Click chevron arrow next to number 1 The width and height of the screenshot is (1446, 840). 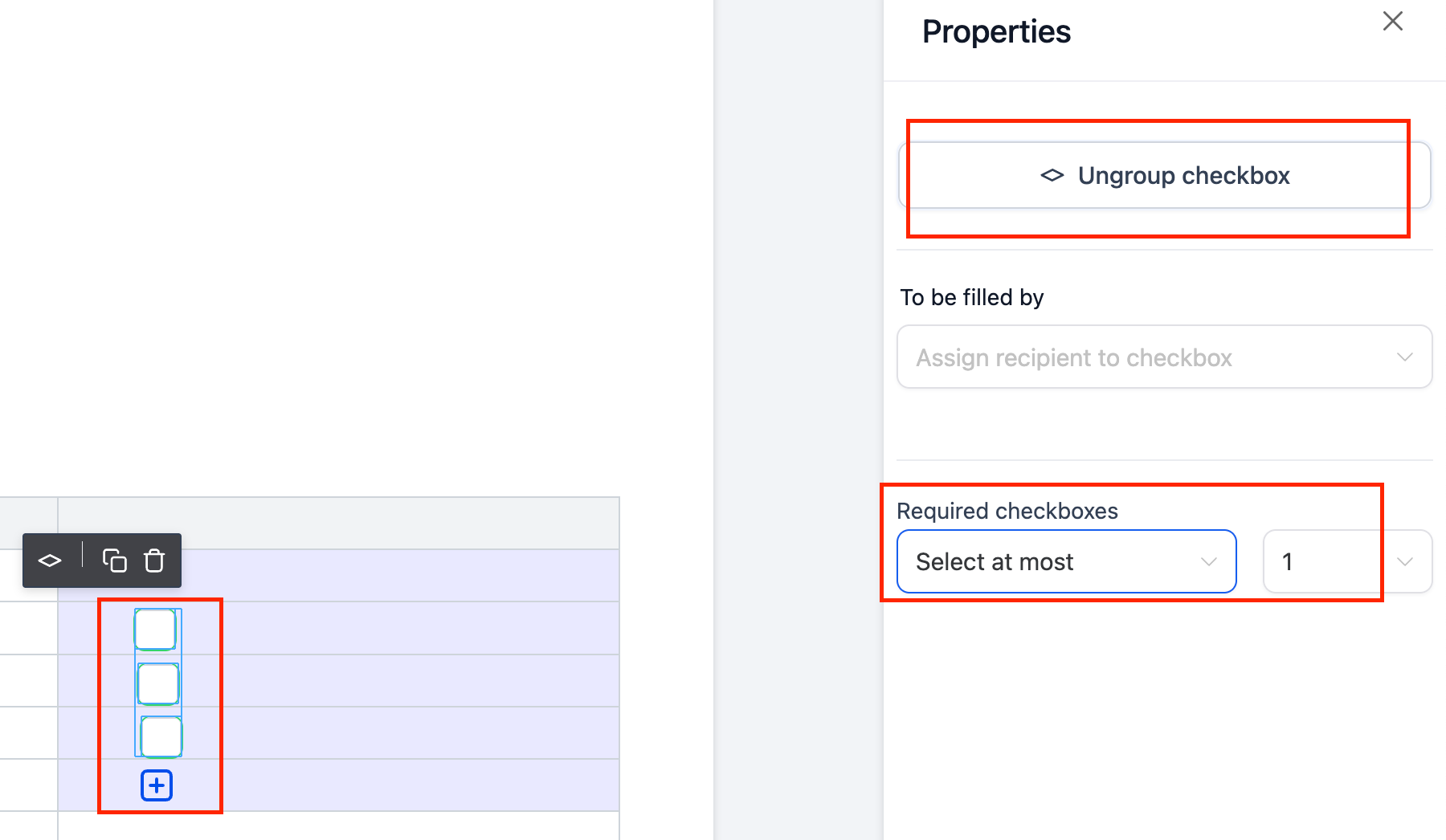1404,561
